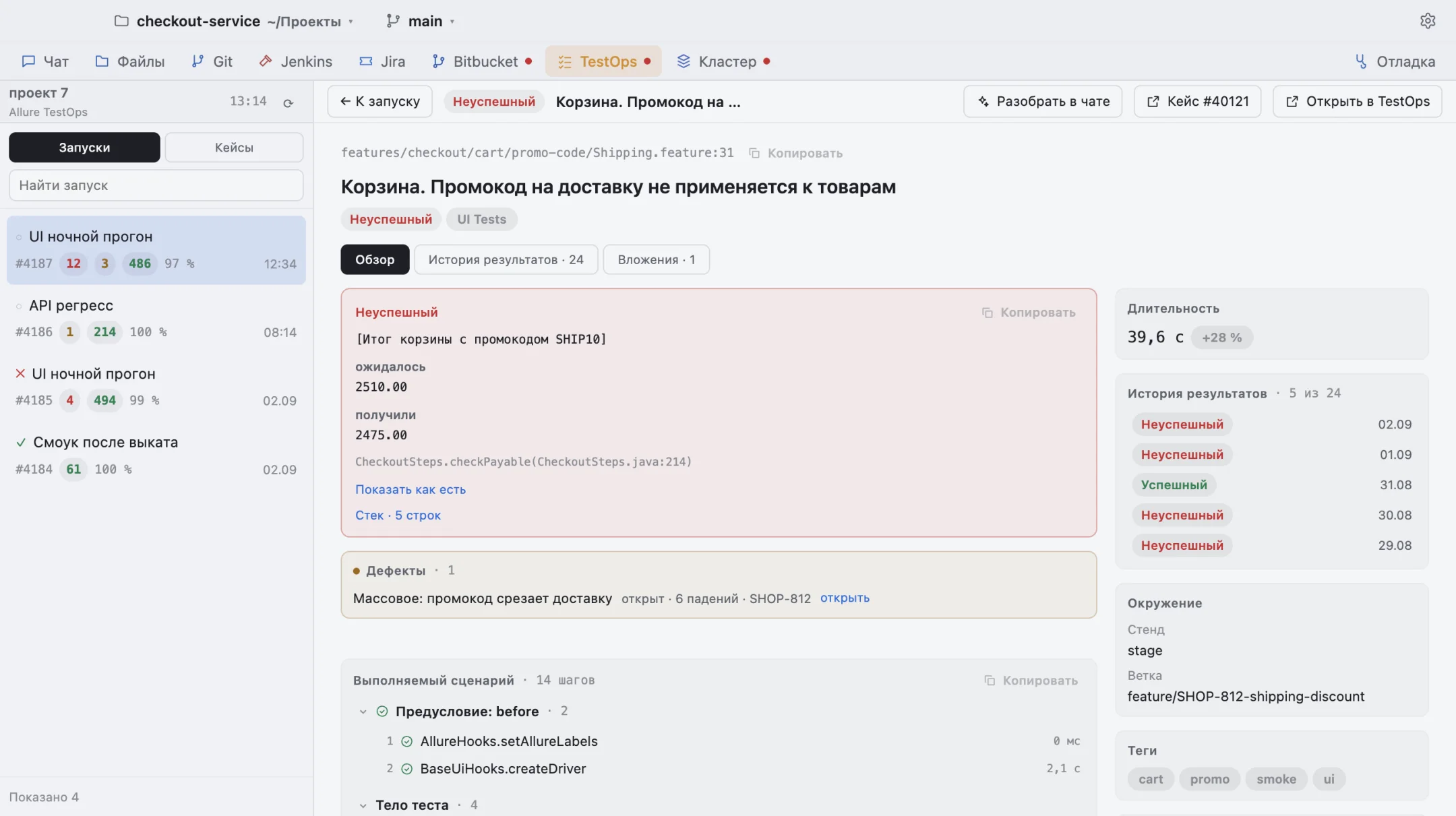This screenshot has height=816, width=1456.
Task: Click the branch icon beside main
Action: 393,21
